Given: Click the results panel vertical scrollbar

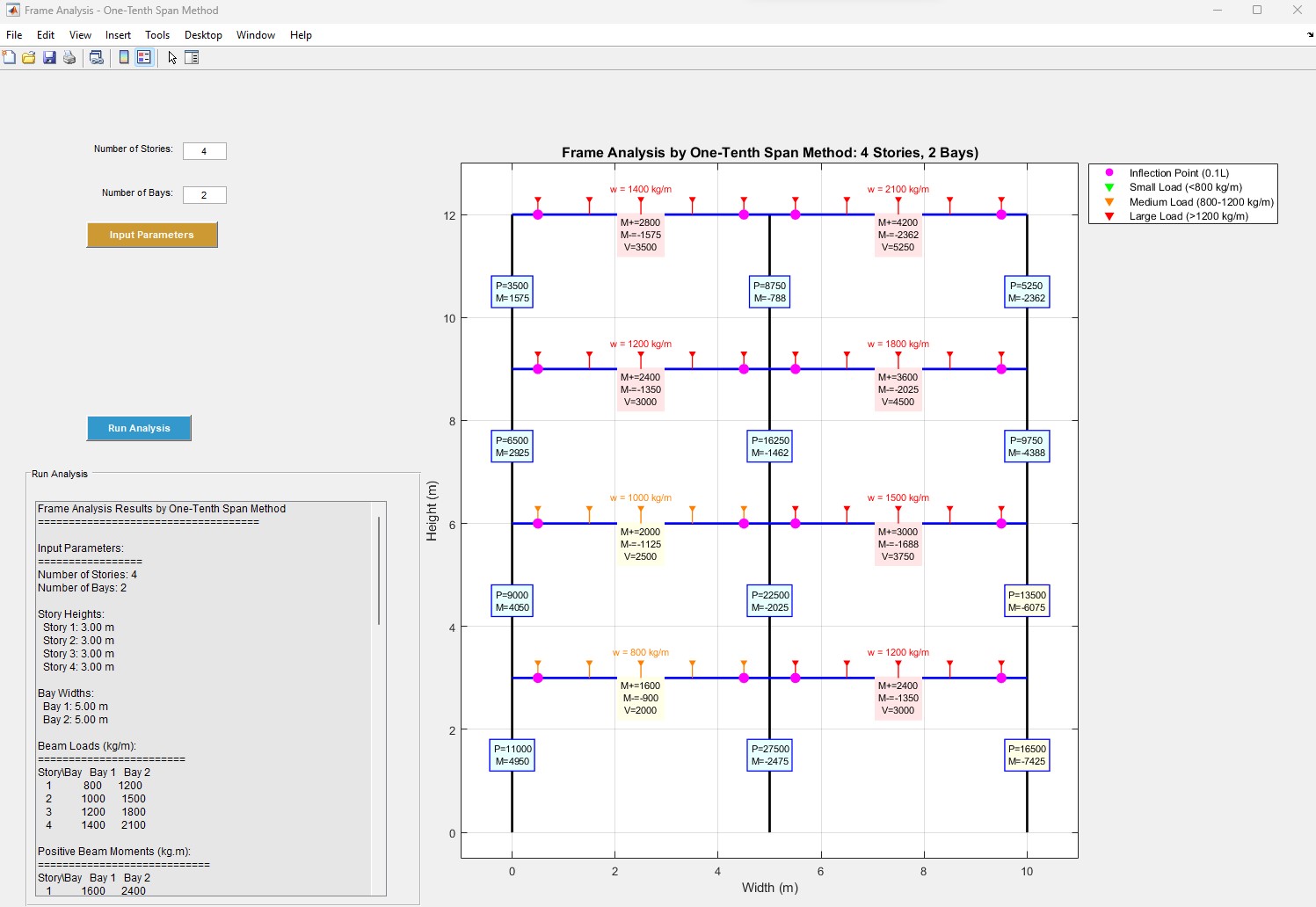Looking at the screenshot, I should click(379, 571).
